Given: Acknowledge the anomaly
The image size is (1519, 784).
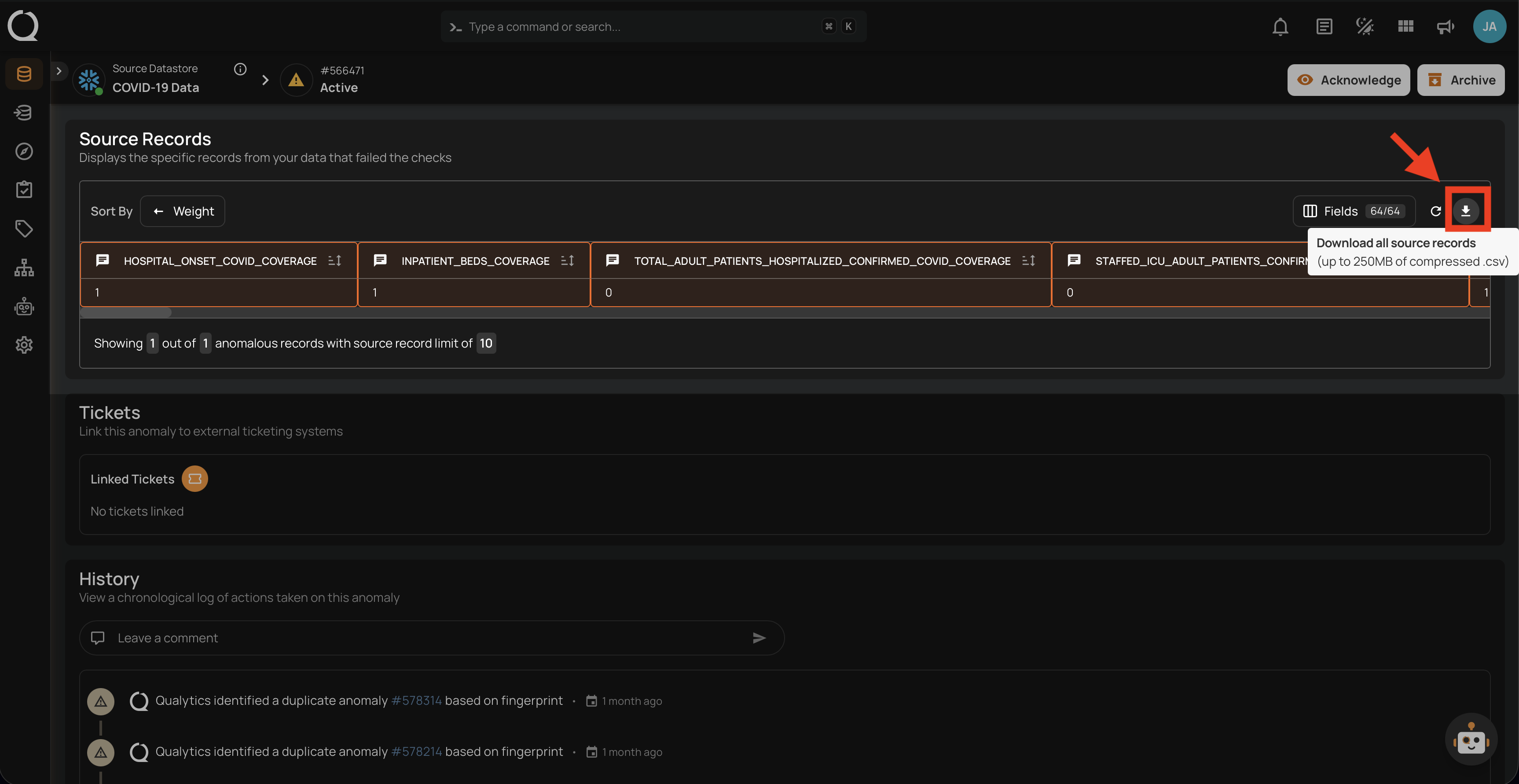Looking at the screenshot, I should [1349, 80].
